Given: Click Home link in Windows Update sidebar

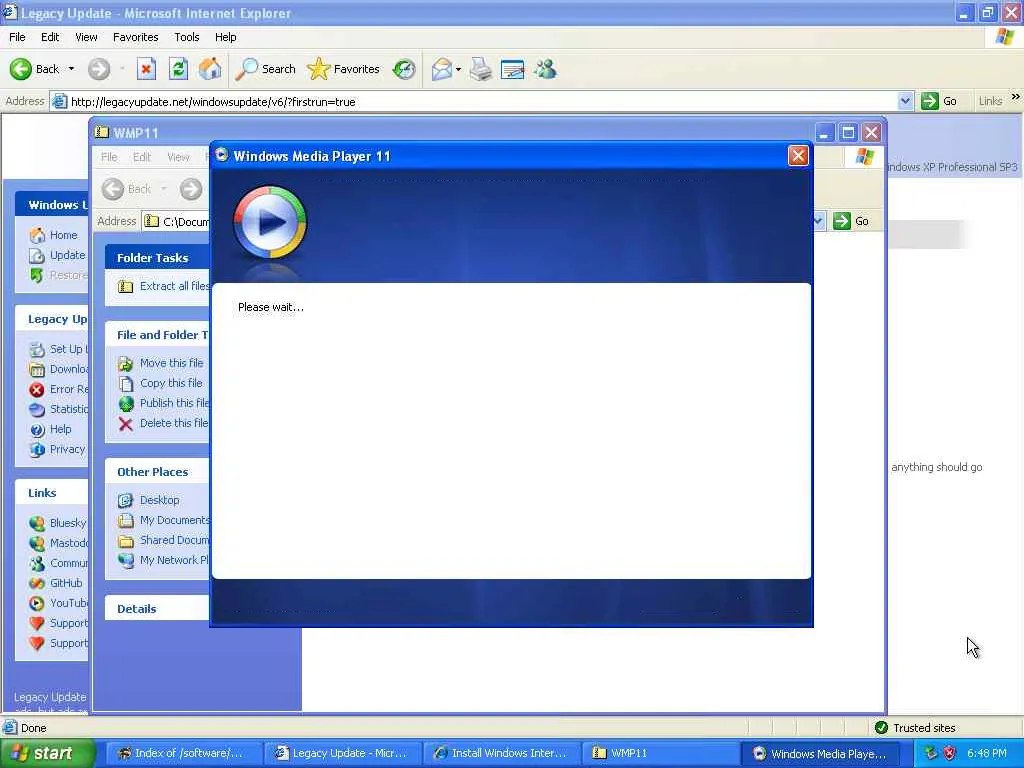Looking at the screenshot, I should [x=54, y=235].
